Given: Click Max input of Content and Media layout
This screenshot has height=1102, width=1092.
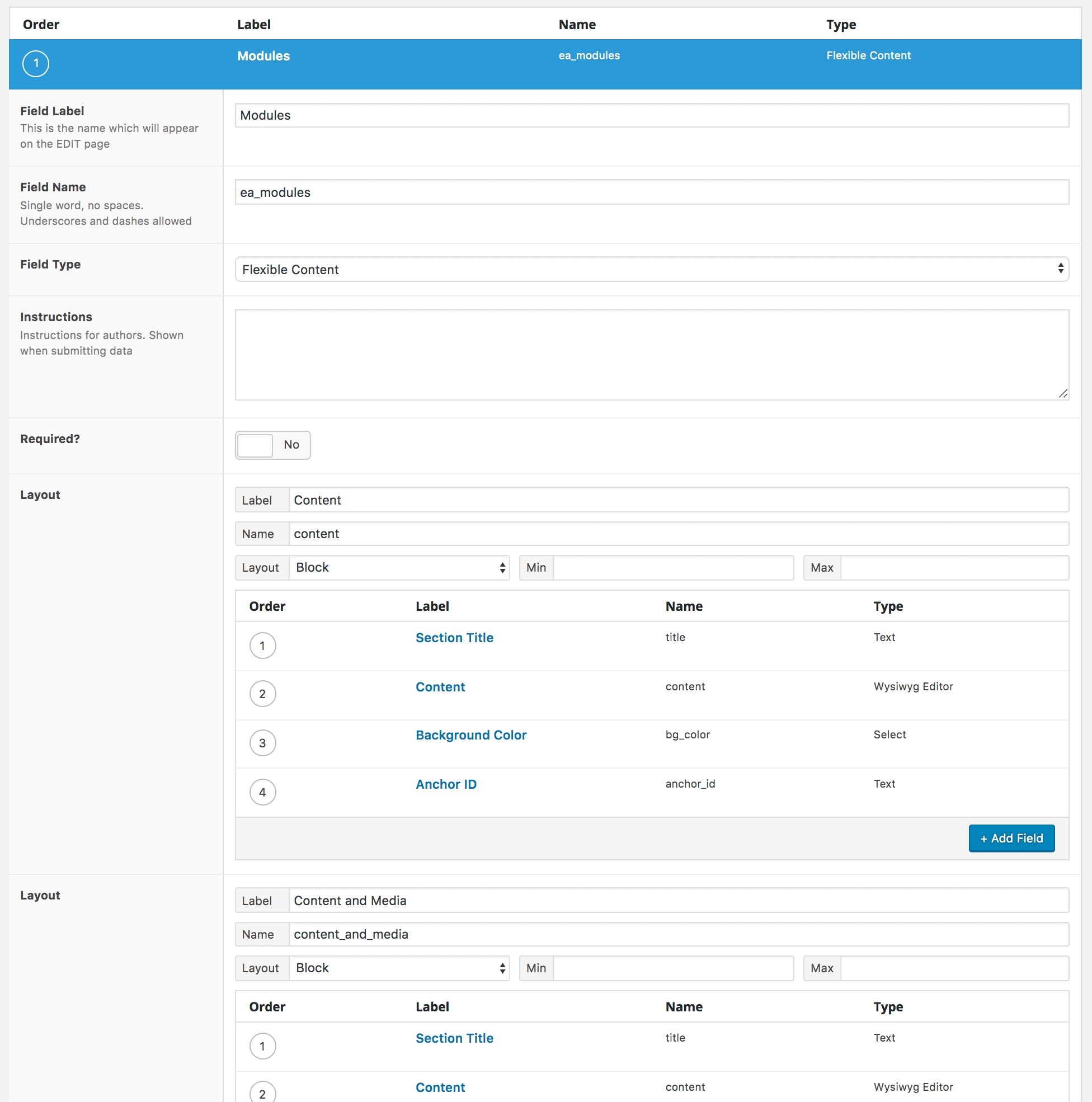Looking at the screenshot, I should click(x=954, y=968).
